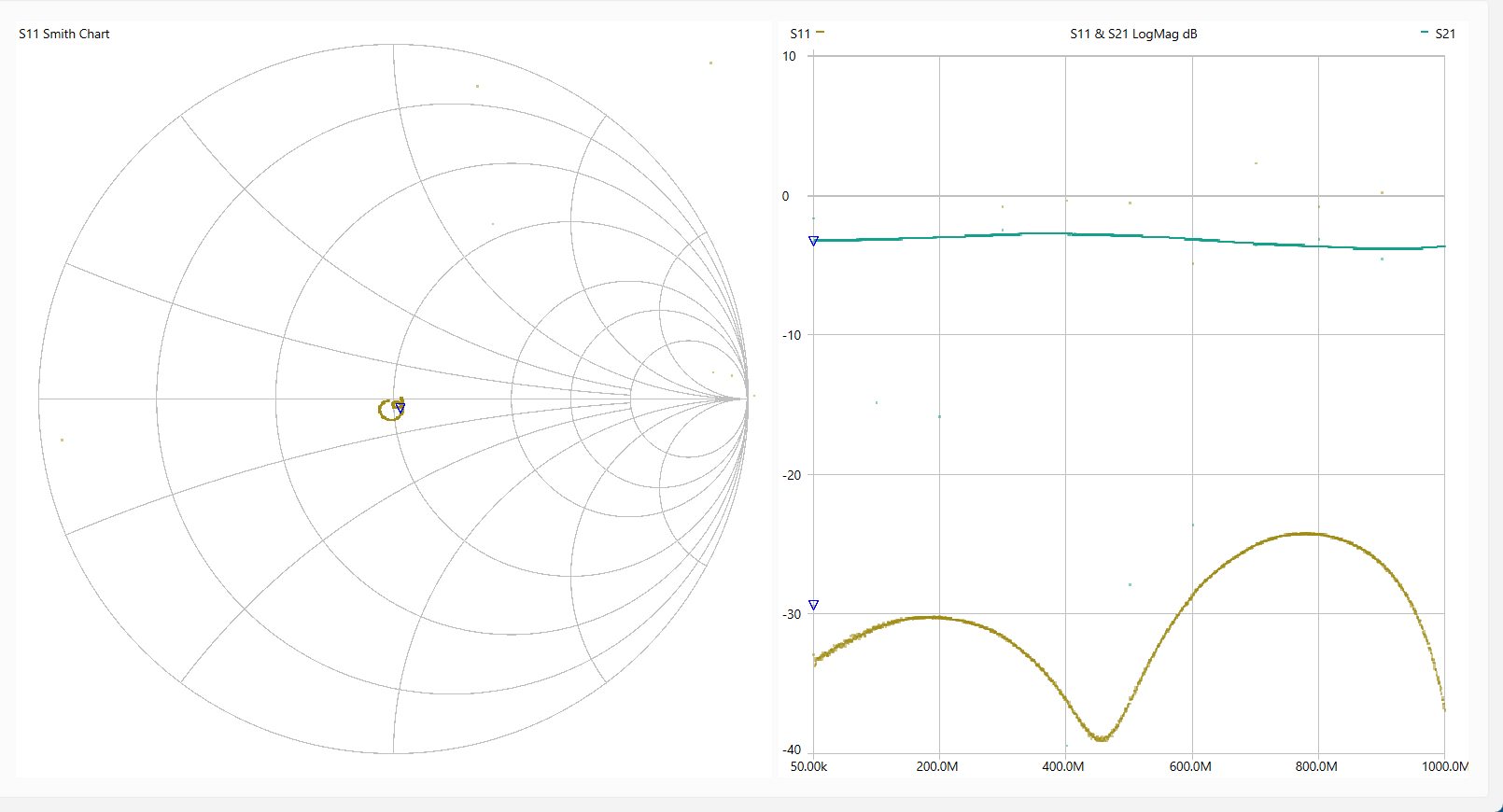Click the -20 y-axis label
Image resolution: width=1503 pixels, height=812 pixels.
click(x=791, y=475)
